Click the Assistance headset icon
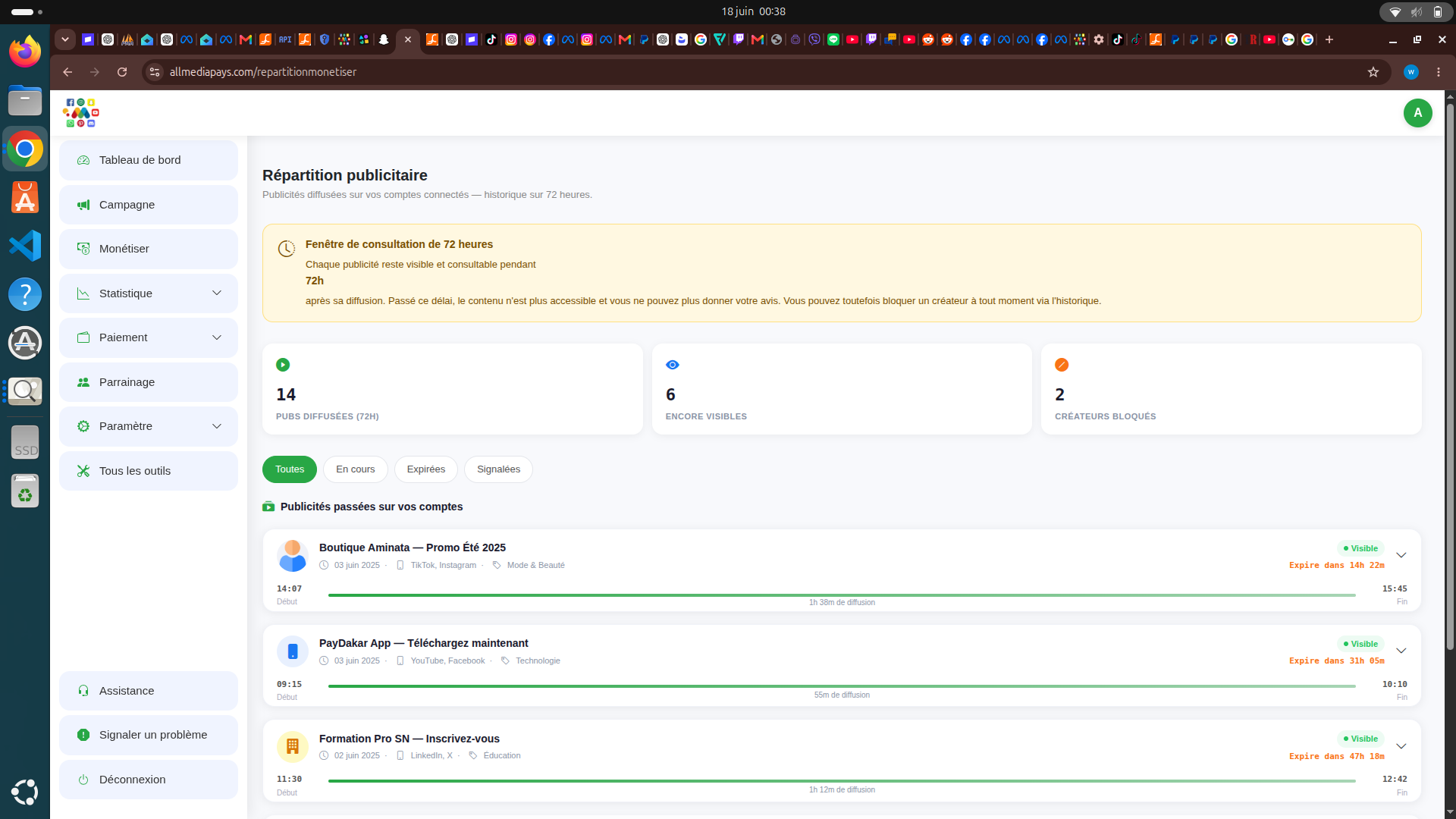The width and height of the screenshot is (1456, 819). 83,691
